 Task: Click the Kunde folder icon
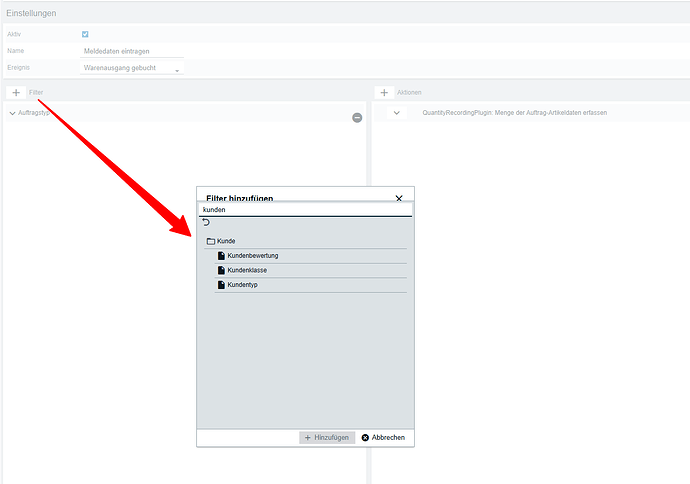click(210, 241)
